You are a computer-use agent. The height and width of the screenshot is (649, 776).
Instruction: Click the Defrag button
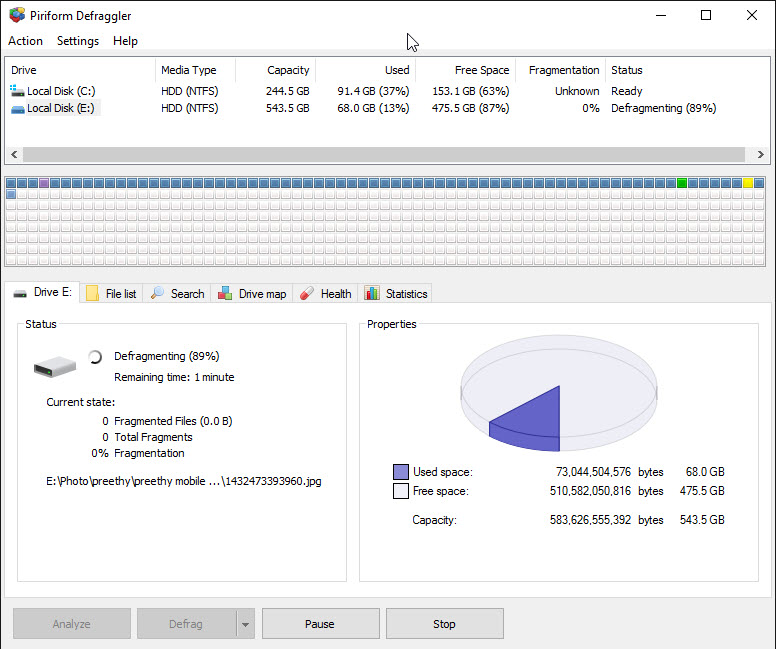(x=187, y=624)
